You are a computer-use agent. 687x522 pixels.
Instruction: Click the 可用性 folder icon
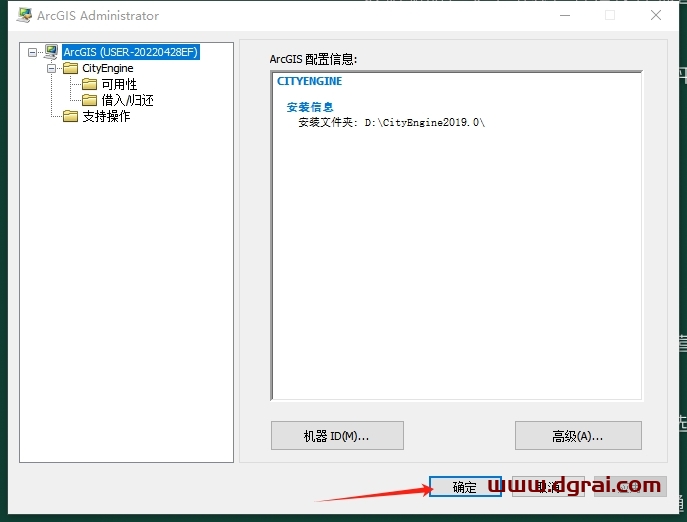click(89, 84)
